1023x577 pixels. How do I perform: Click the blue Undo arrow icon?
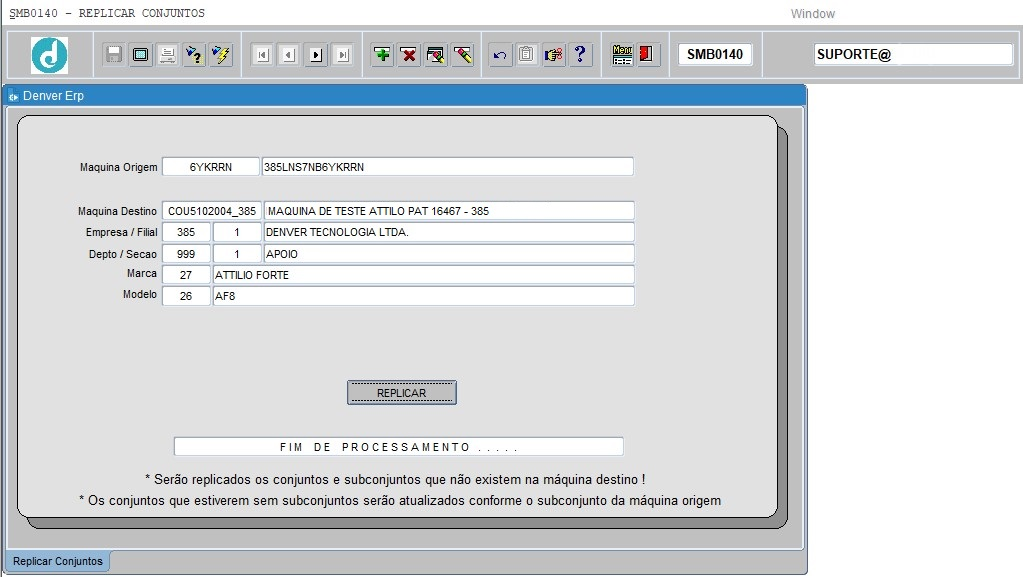tap(500, 55)
